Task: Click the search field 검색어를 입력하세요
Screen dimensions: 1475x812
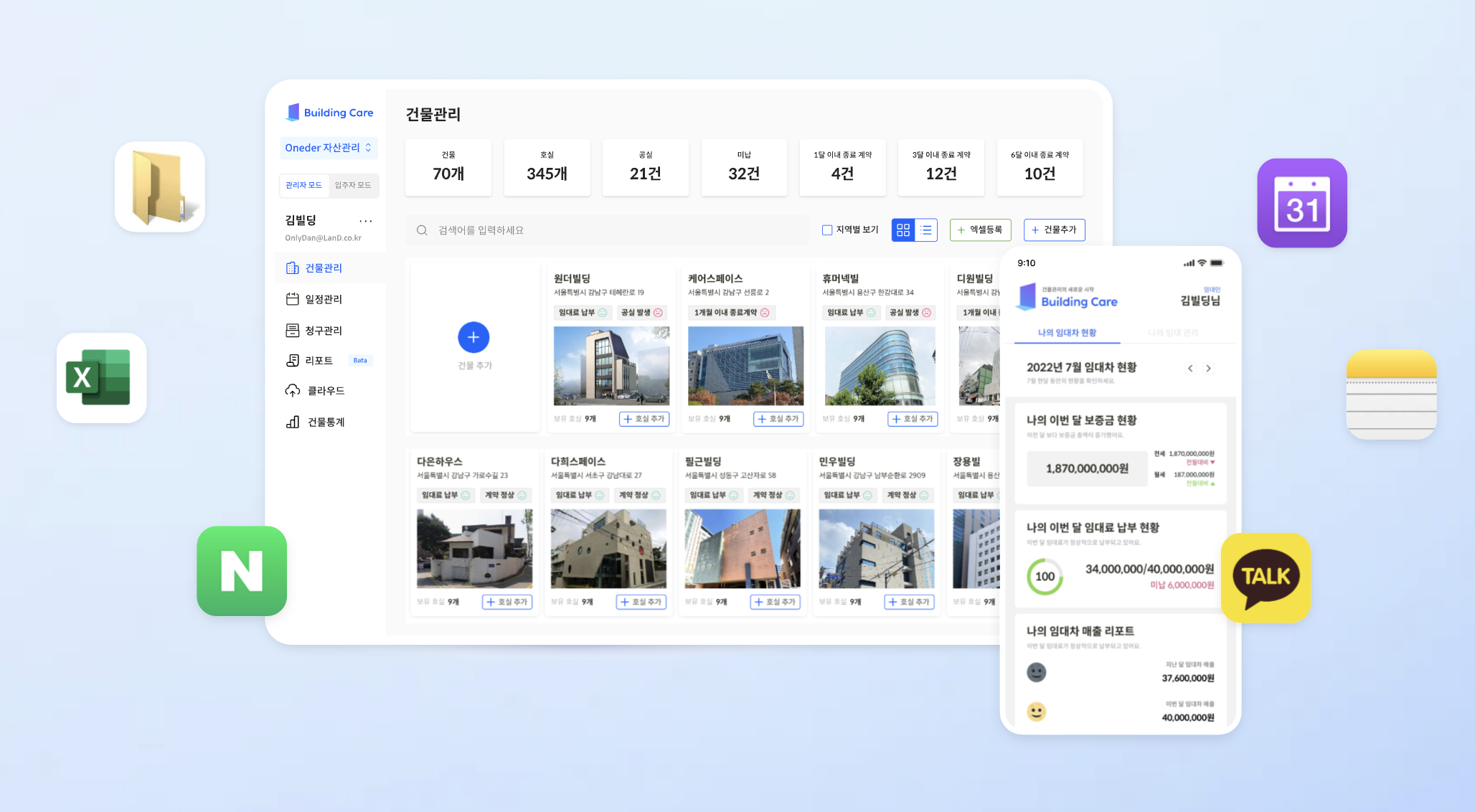Action: tap(608, 230)
